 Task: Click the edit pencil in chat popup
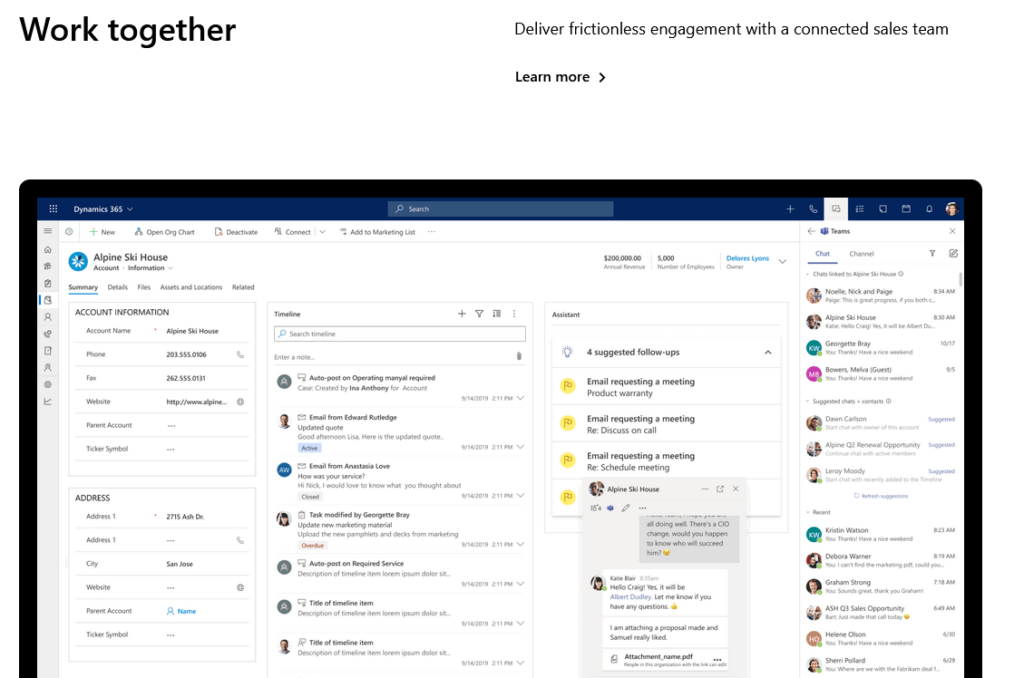[x=626, y=508]
